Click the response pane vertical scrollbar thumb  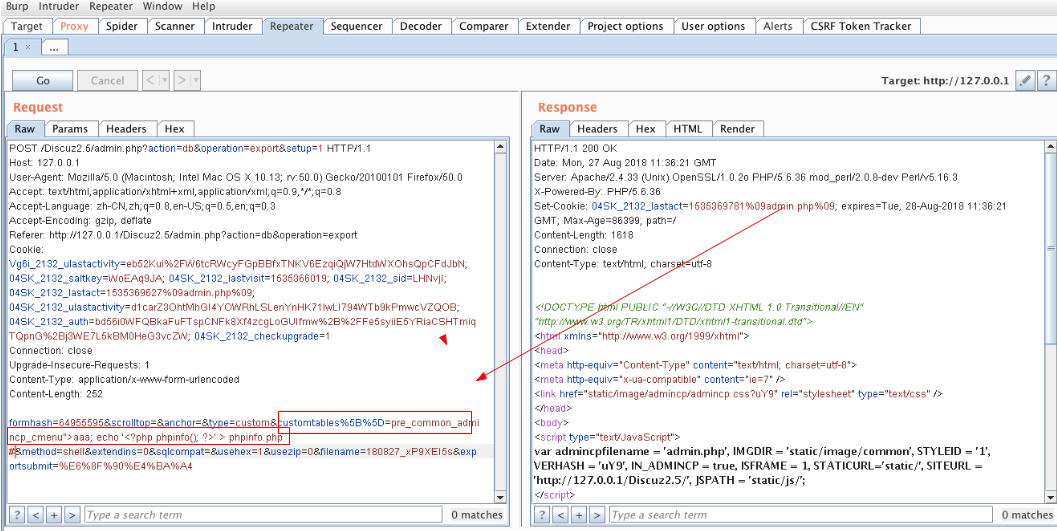1049,249
